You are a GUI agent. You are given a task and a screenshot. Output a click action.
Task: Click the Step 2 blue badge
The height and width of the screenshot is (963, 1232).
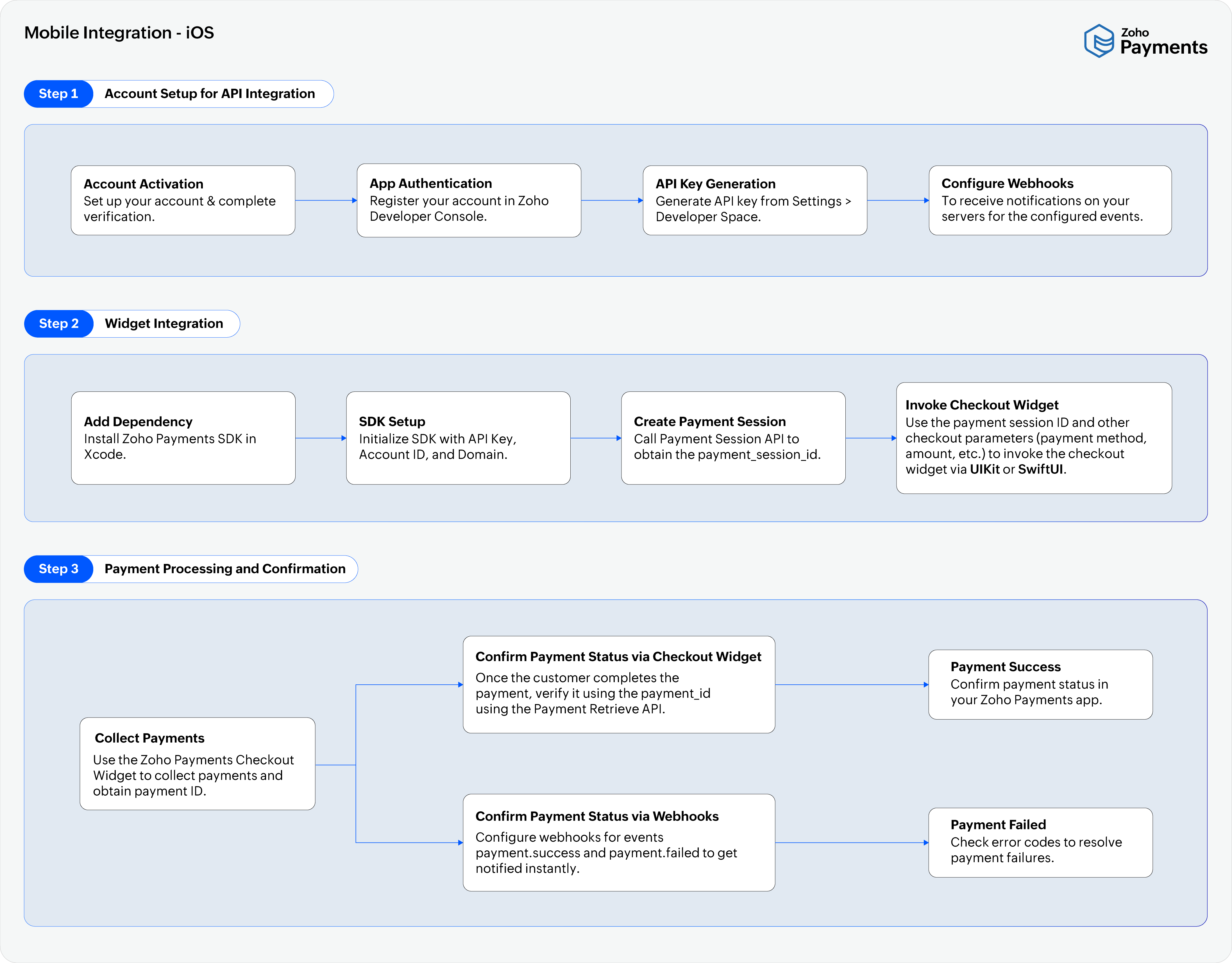tap(59, 324)
